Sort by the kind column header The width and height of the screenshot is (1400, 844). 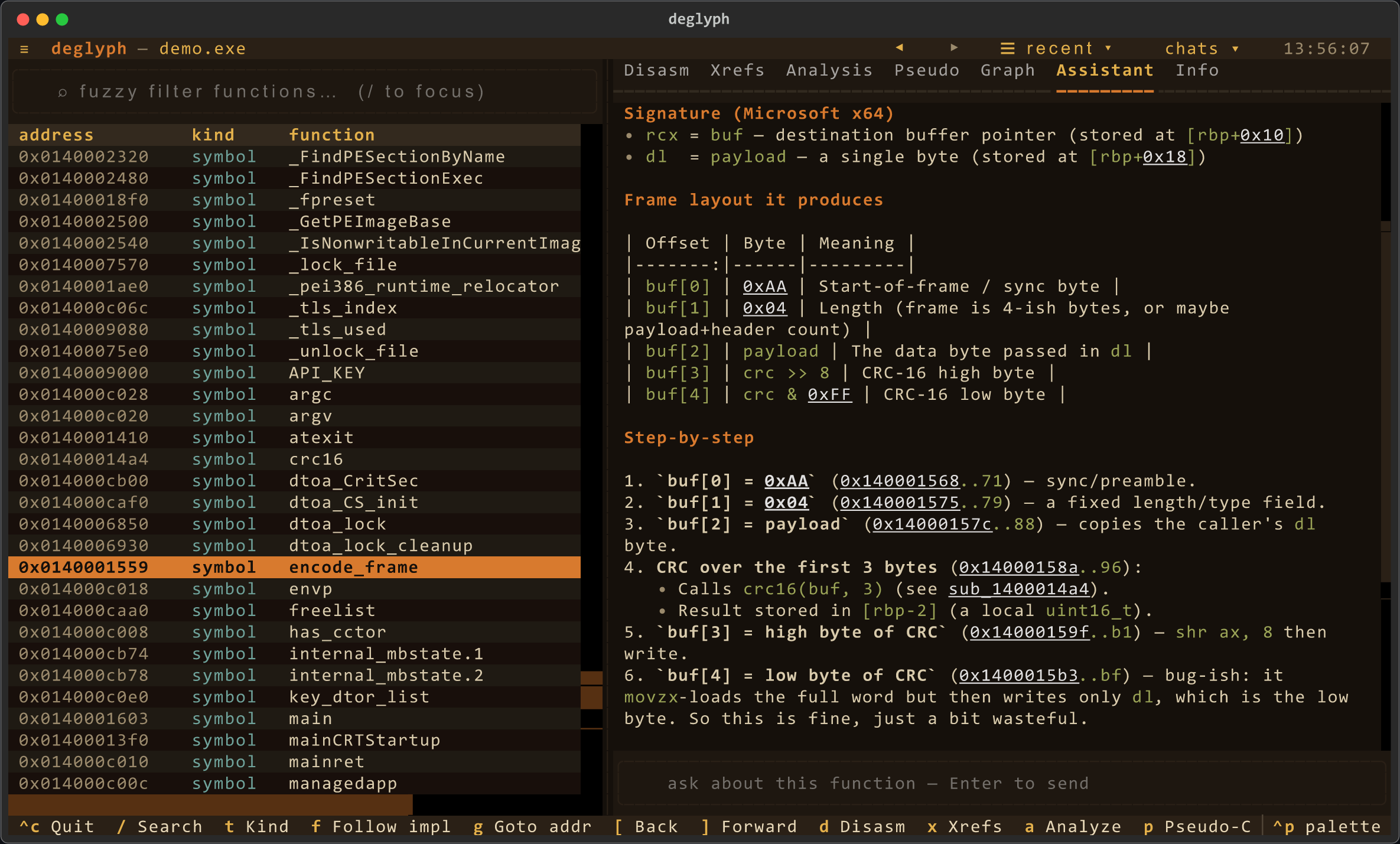213,135
